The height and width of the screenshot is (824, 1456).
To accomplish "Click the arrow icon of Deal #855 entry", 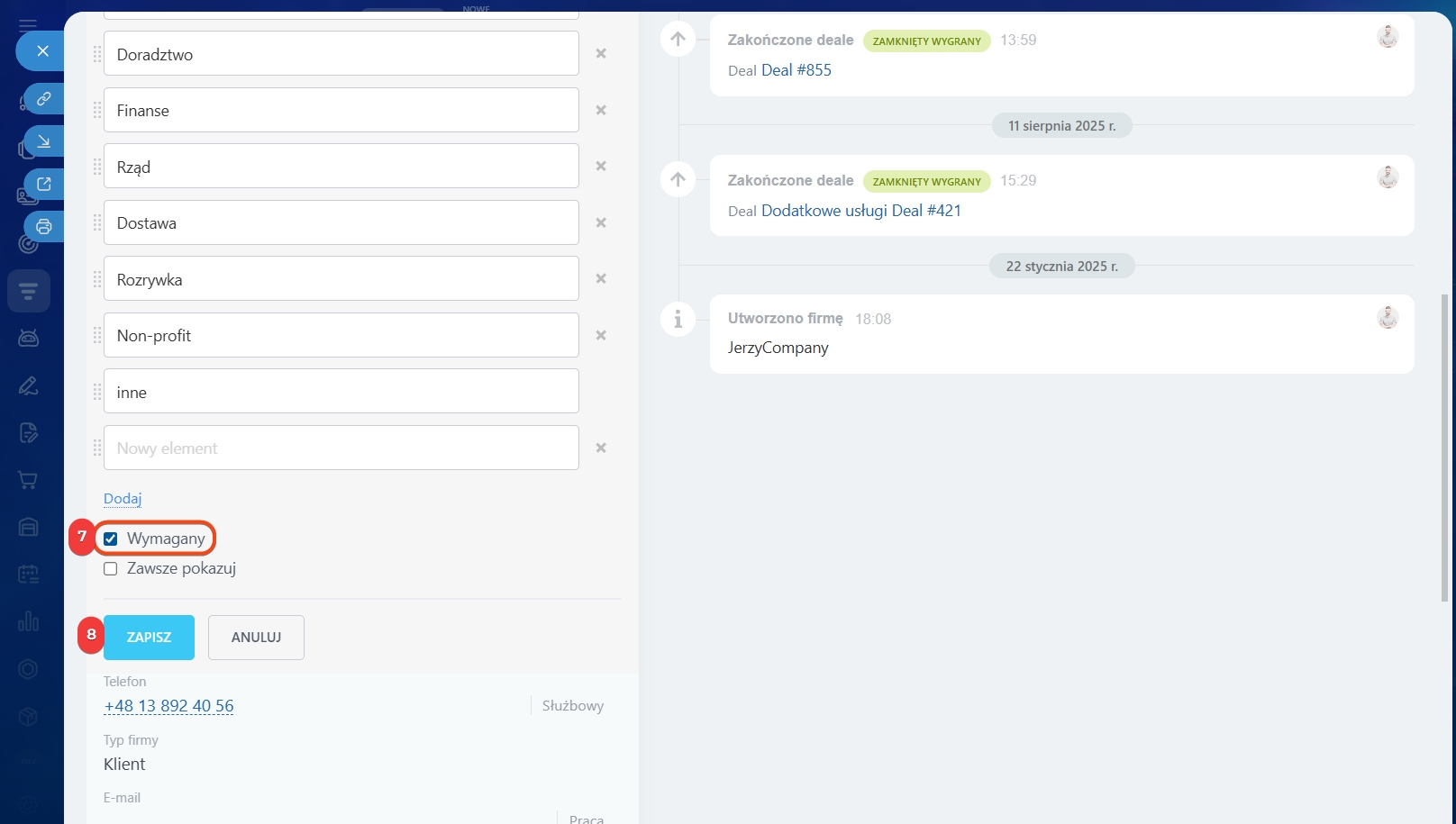I will [678, 39].
